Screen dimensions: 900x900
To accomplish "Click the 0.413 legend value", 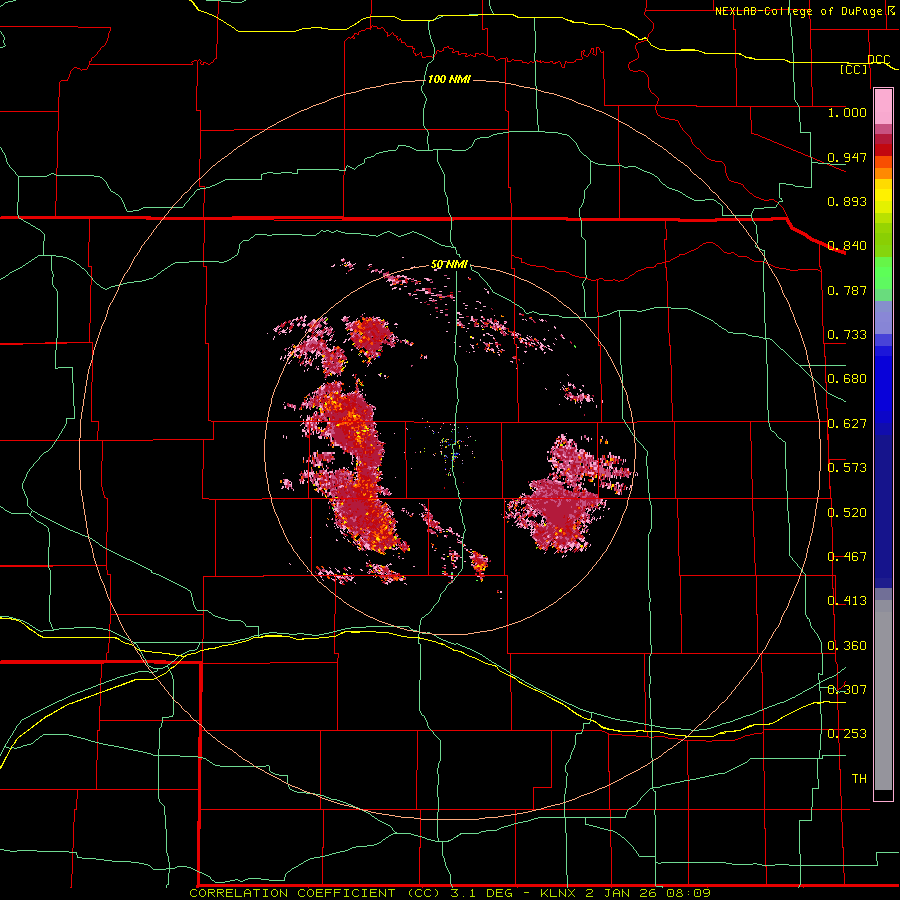I will 847,601.
